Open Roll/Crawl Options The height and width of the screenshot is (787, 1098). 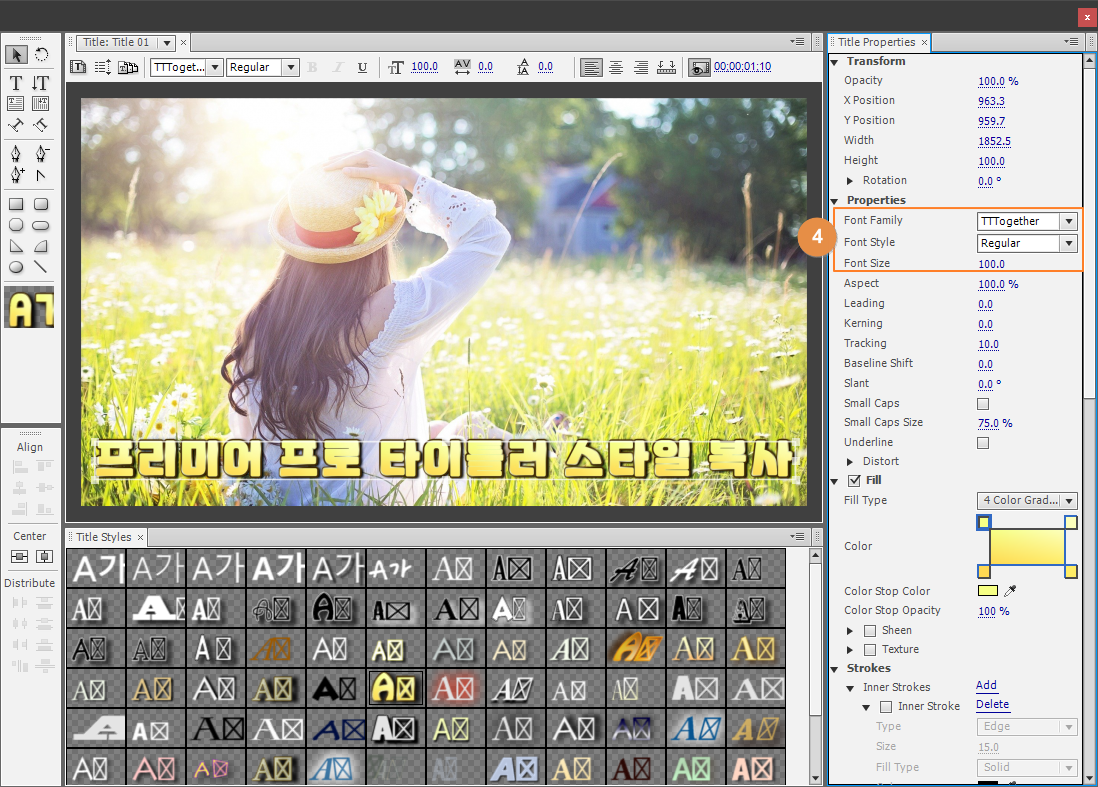[x=103, y=67]
